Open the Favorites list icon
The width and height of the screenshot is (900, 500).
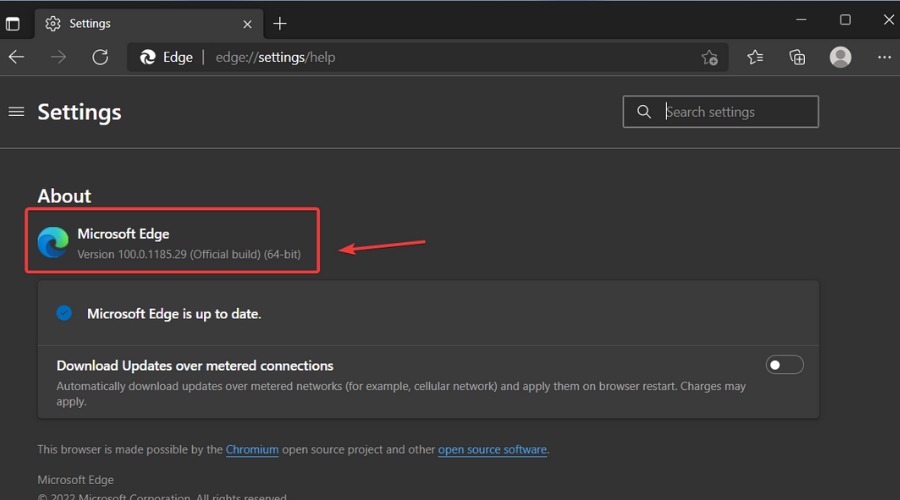pyautogui.click(x=755, y=57)
